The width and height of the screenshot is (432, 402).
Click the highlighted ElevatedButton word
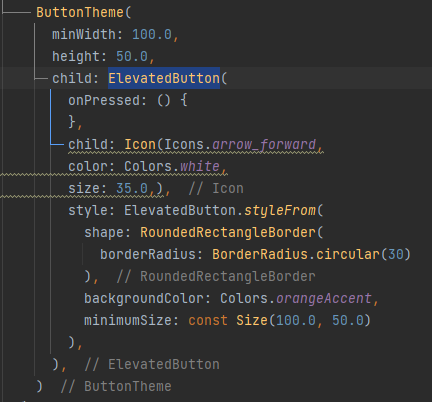pos(164,78)
